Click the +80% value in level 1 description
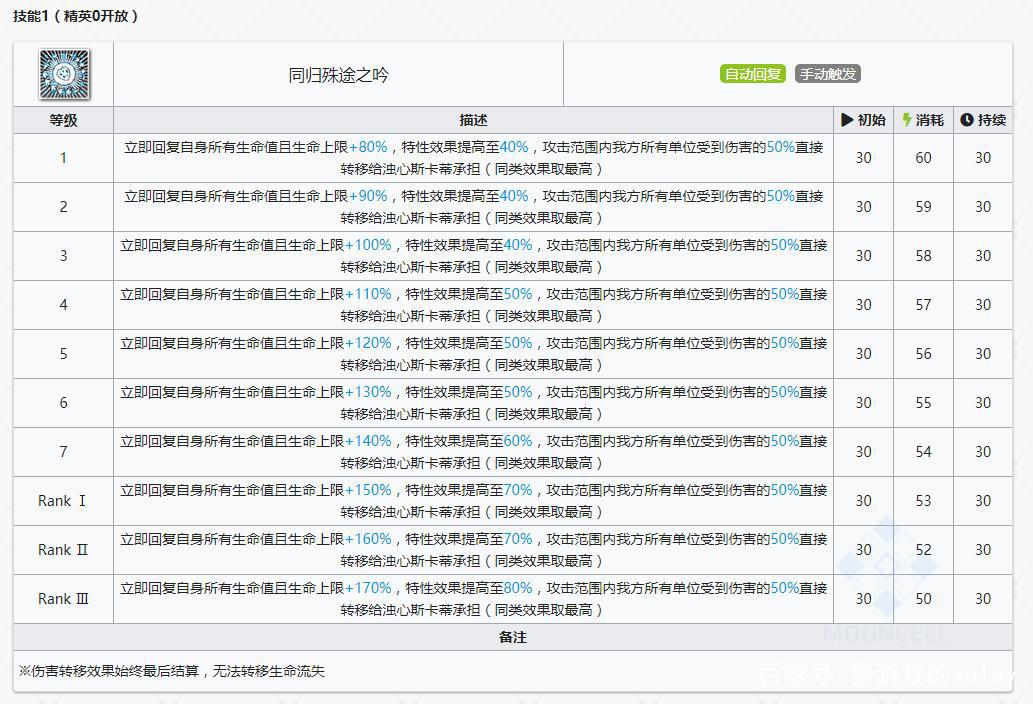 coord(368,147)
